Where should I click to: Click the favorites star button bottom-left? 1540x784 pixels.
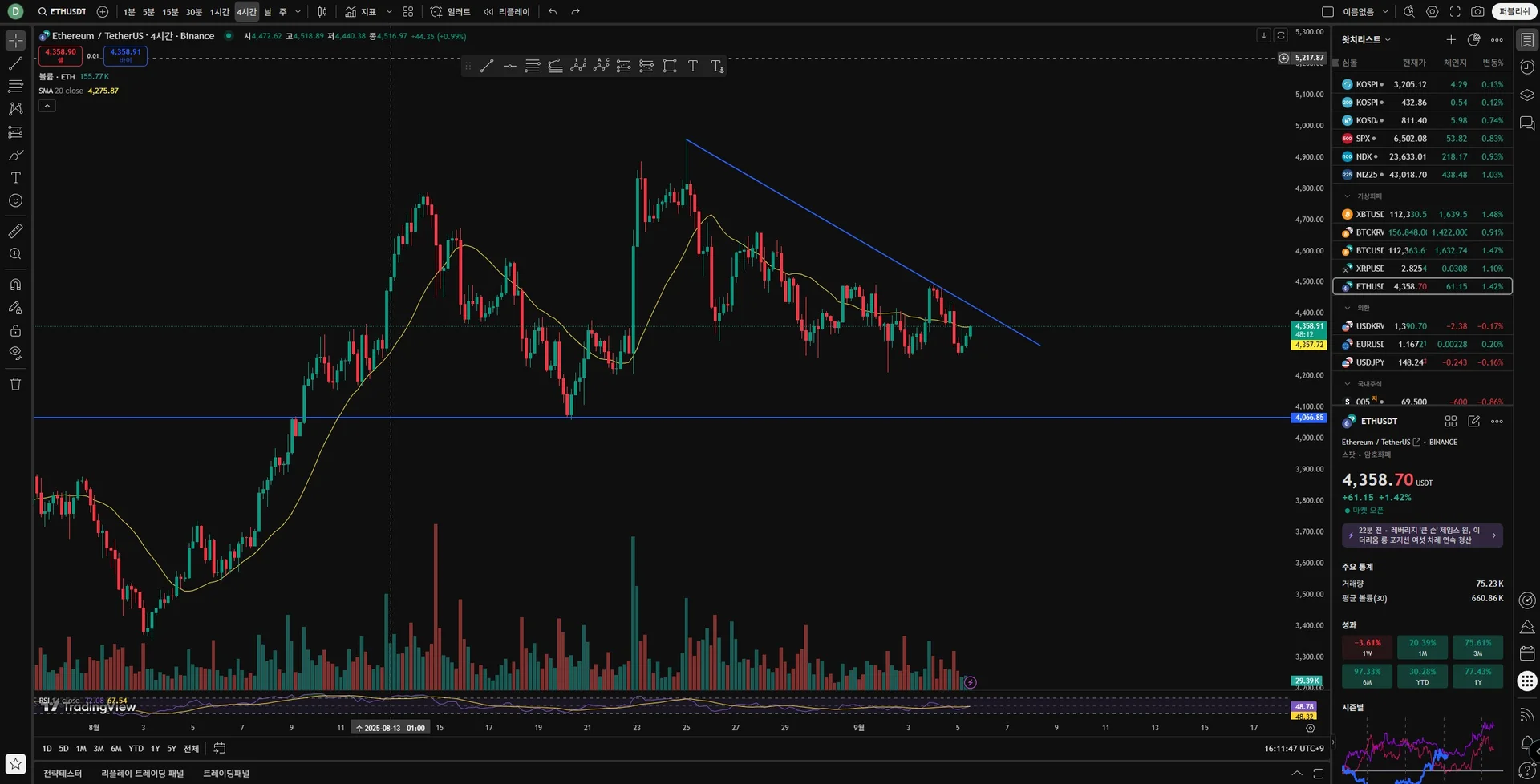pyautogui.click(x=15, y=764)
